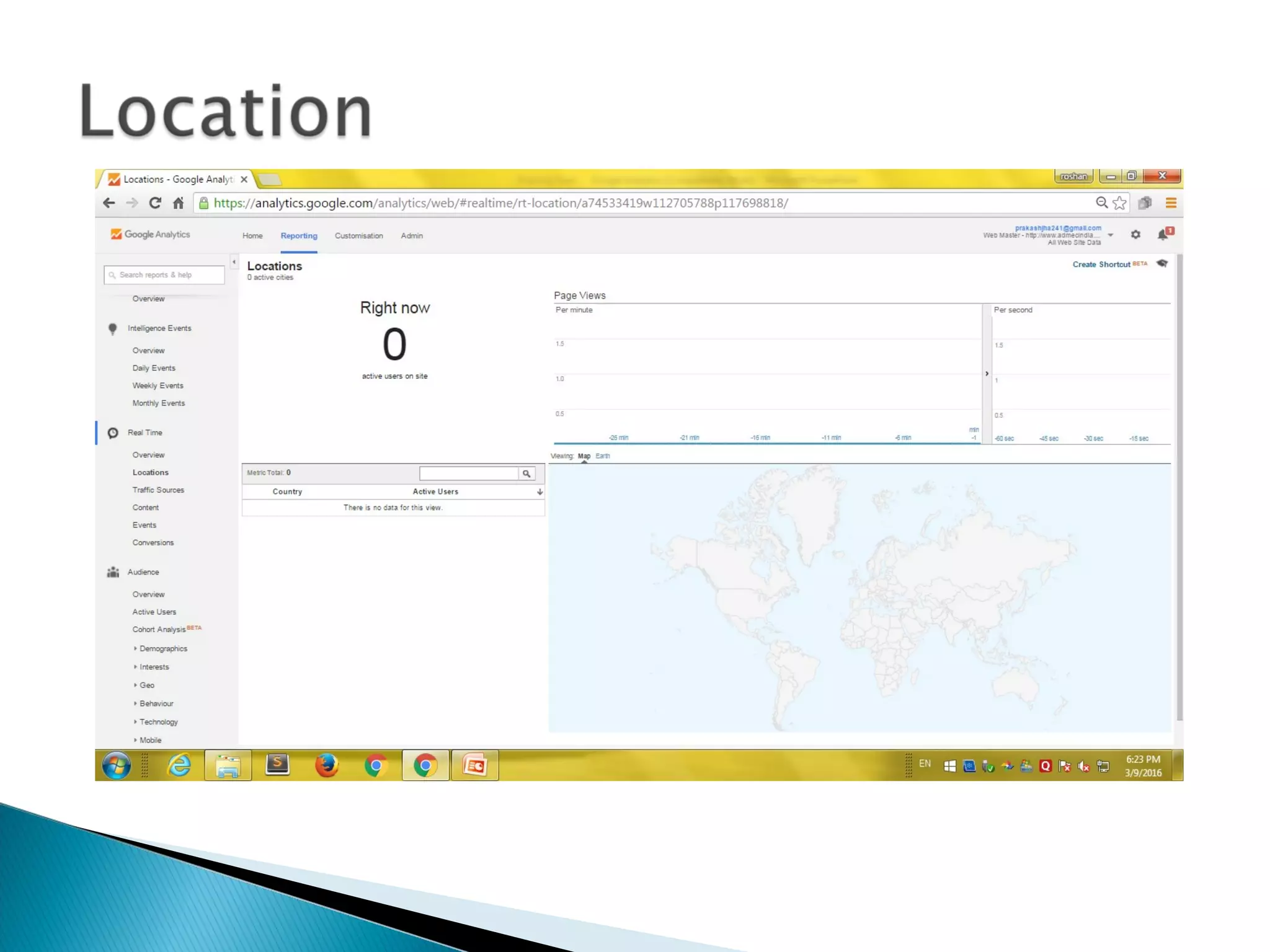Screen dimensions: 1270x952
Task: Open the Customisation tab
Action: pyautogui.click(x=358, y=236)
